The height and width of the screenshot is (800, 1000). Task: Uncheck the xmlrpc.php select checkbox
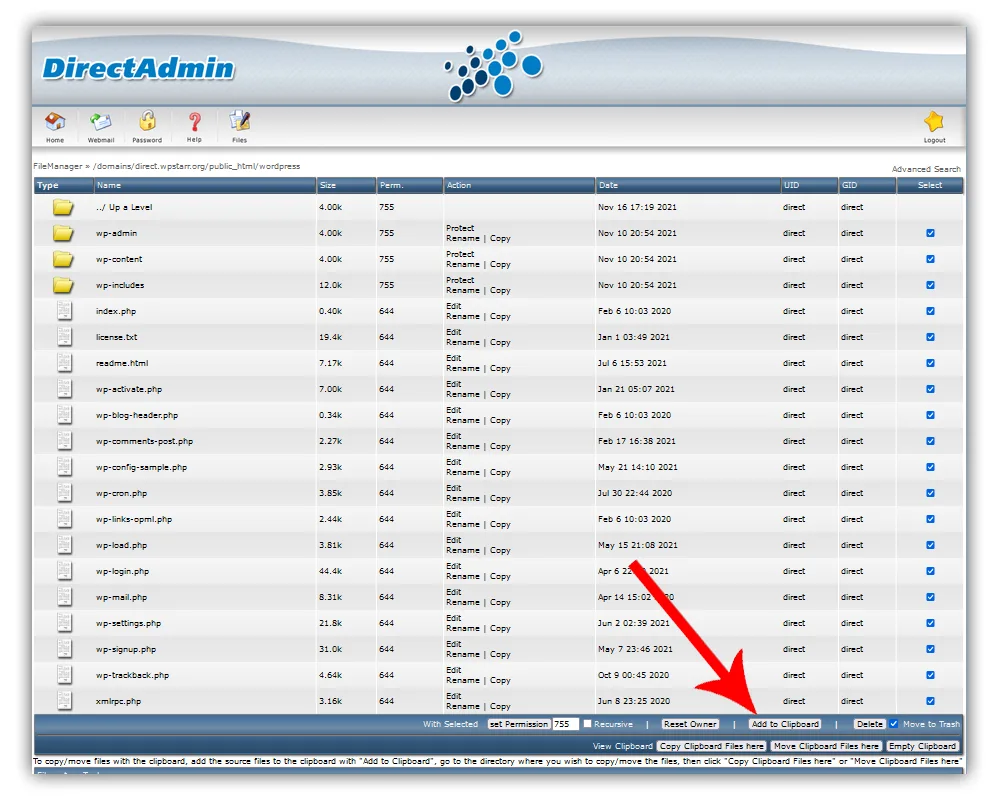930,701
